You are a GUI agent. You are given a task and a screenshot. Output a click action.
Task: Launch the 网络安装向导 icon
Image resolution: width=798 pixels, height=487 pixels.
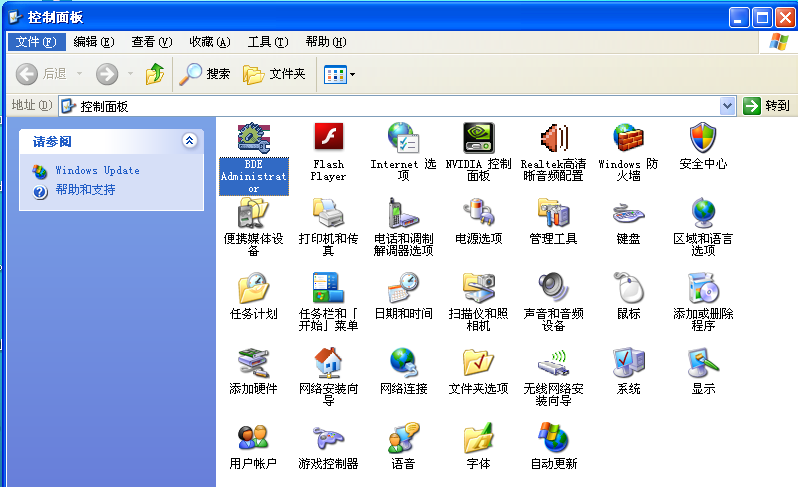(328, 363)
